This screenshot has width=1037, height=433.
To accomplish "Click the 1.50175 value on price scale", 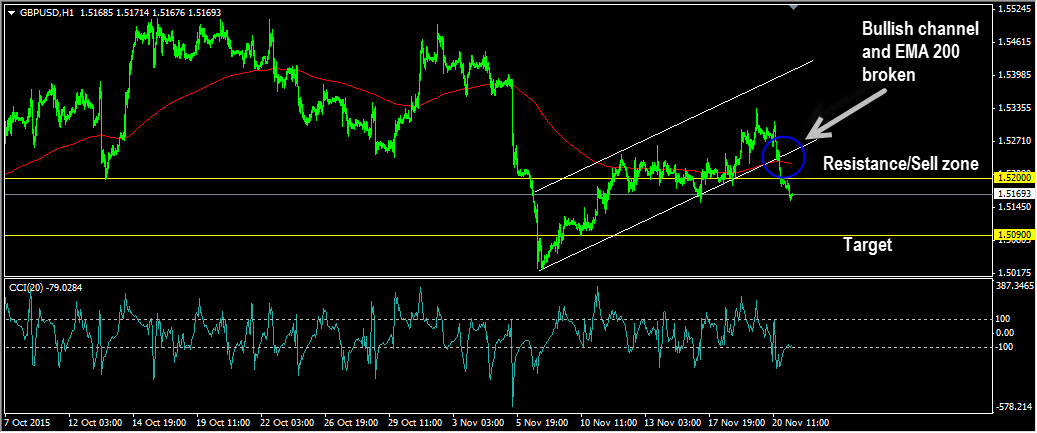I will (x=1014, y=272).
